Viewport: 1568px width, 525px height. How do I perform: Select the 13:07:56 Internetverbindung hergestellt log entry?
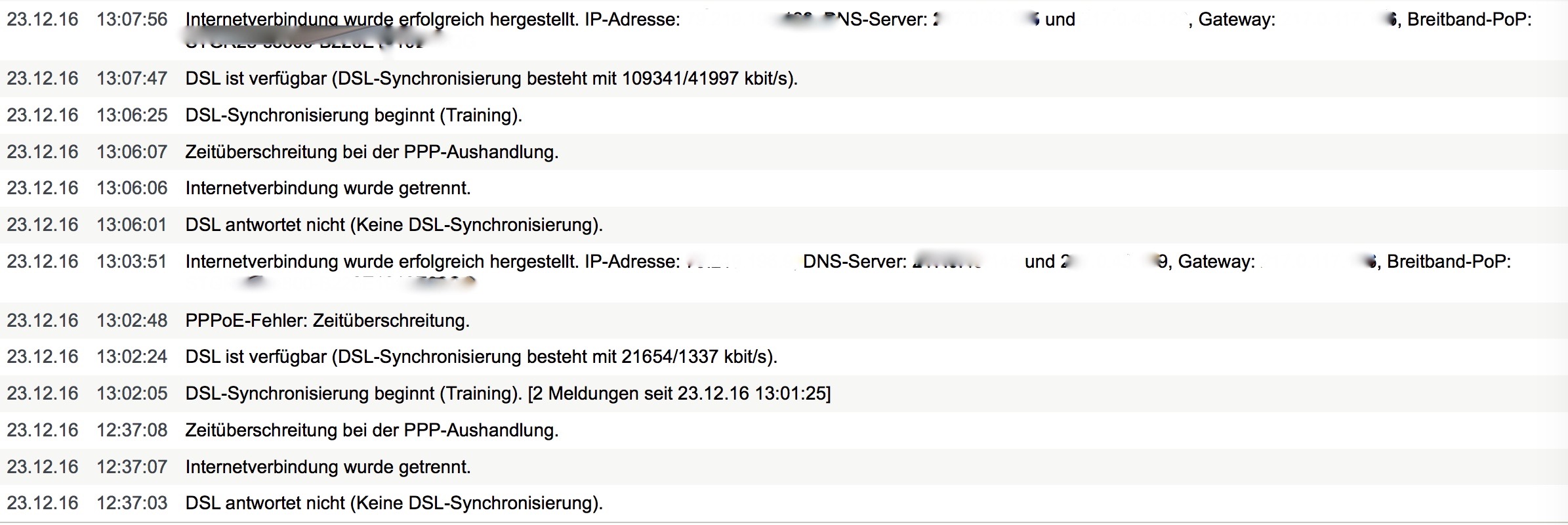pos(784,30)
